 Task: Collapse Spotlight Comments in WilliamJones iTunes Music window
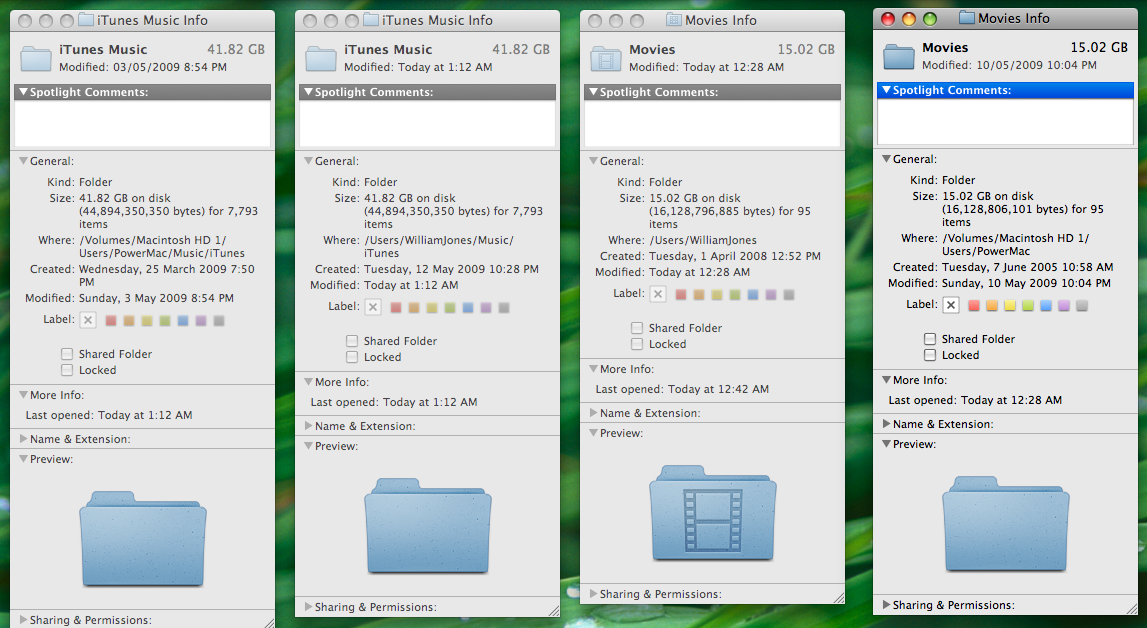pyautogui.click(x=309, y=92)
